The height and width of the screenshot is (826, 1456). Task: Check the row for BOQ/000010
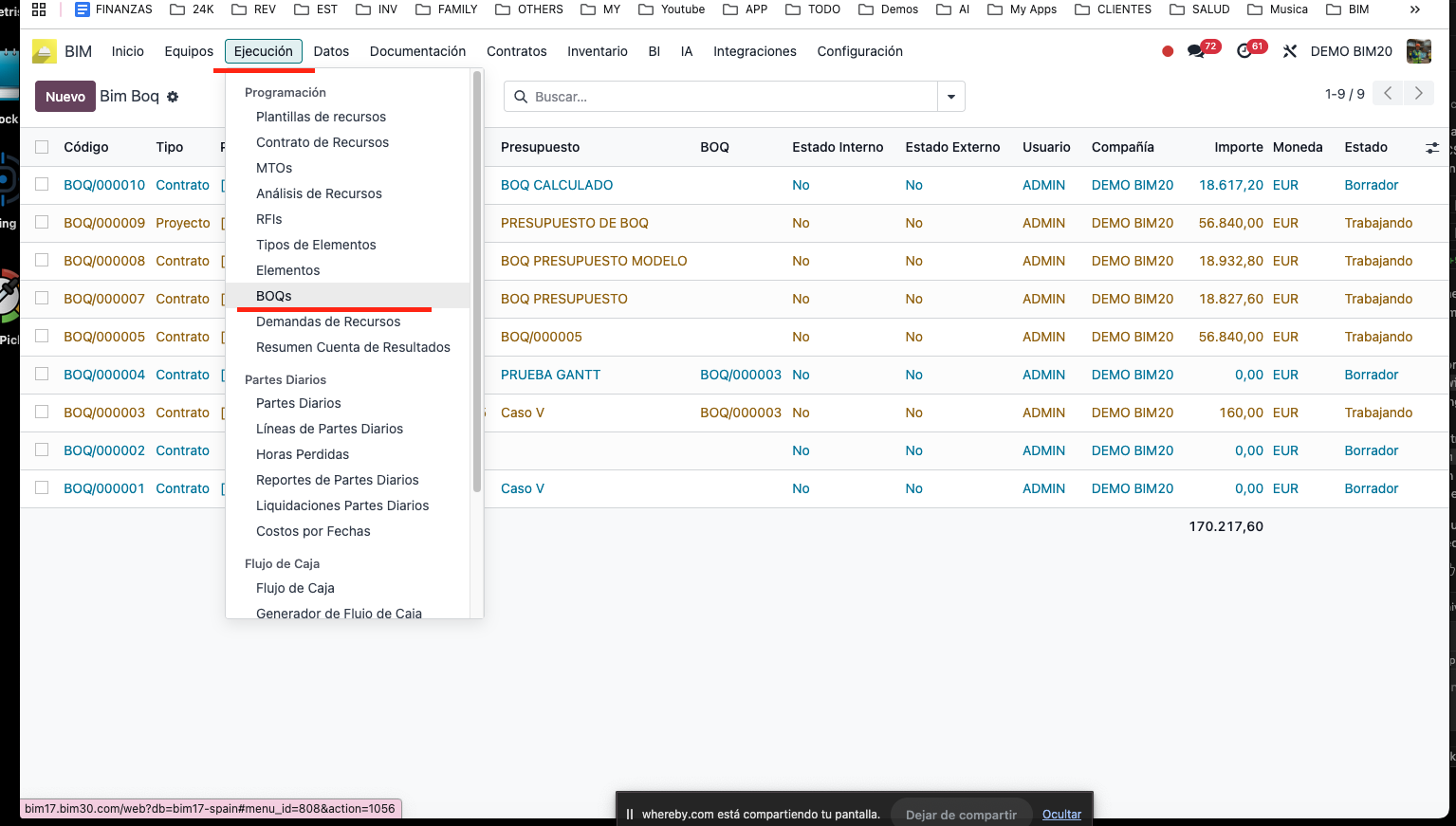coord(42,185)
